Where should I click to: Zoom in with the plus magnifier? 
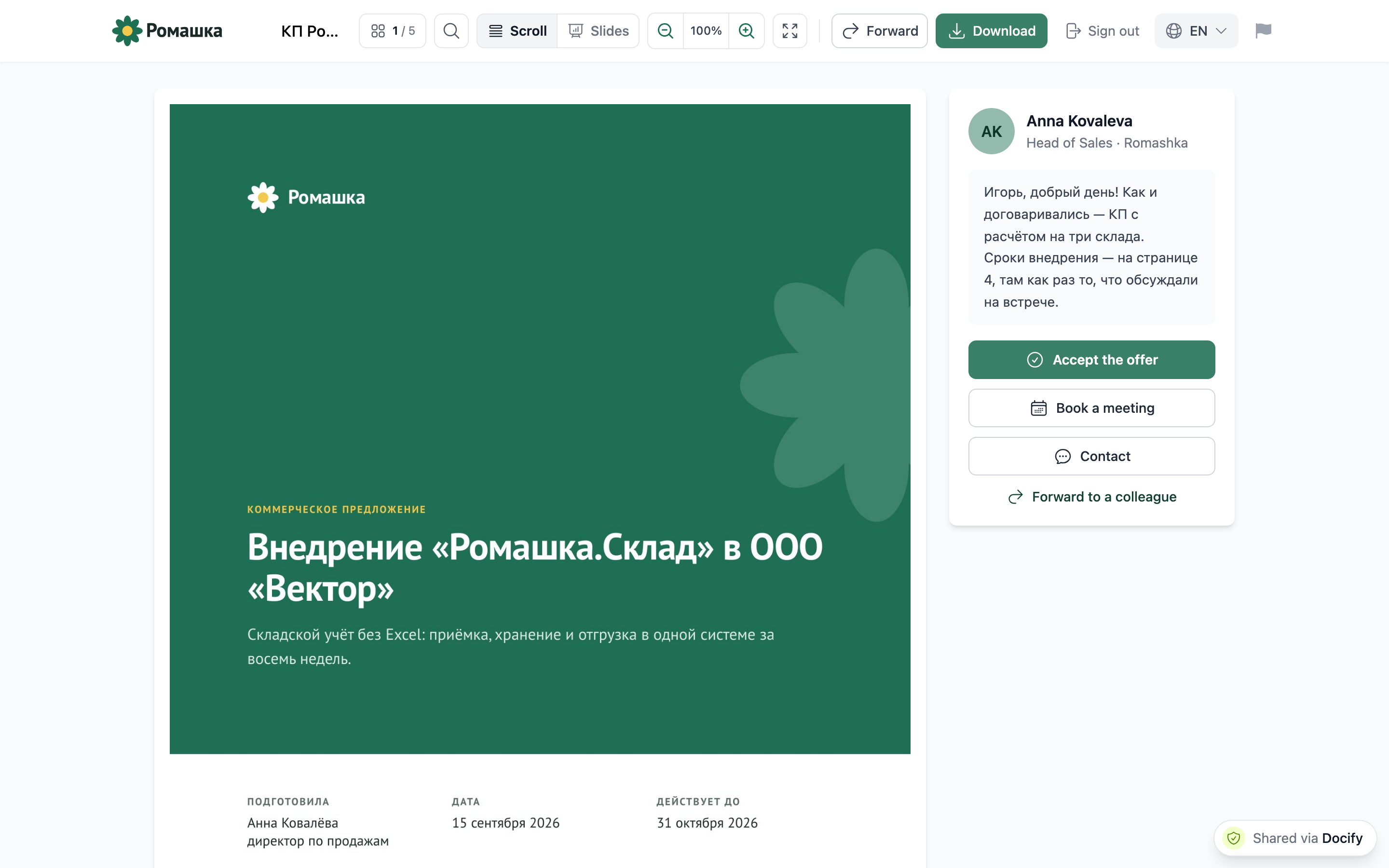coord(746,31)
